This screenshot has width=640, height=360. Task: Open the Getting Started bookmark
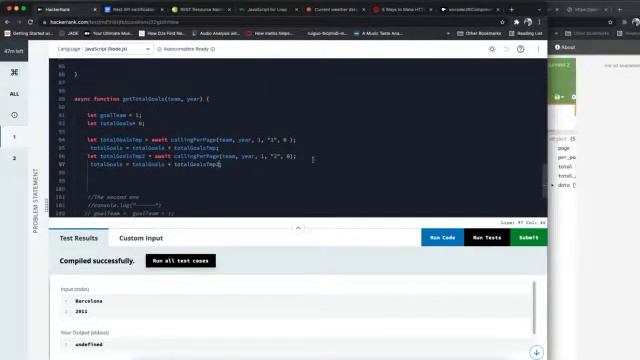click(x=29, y=33)
